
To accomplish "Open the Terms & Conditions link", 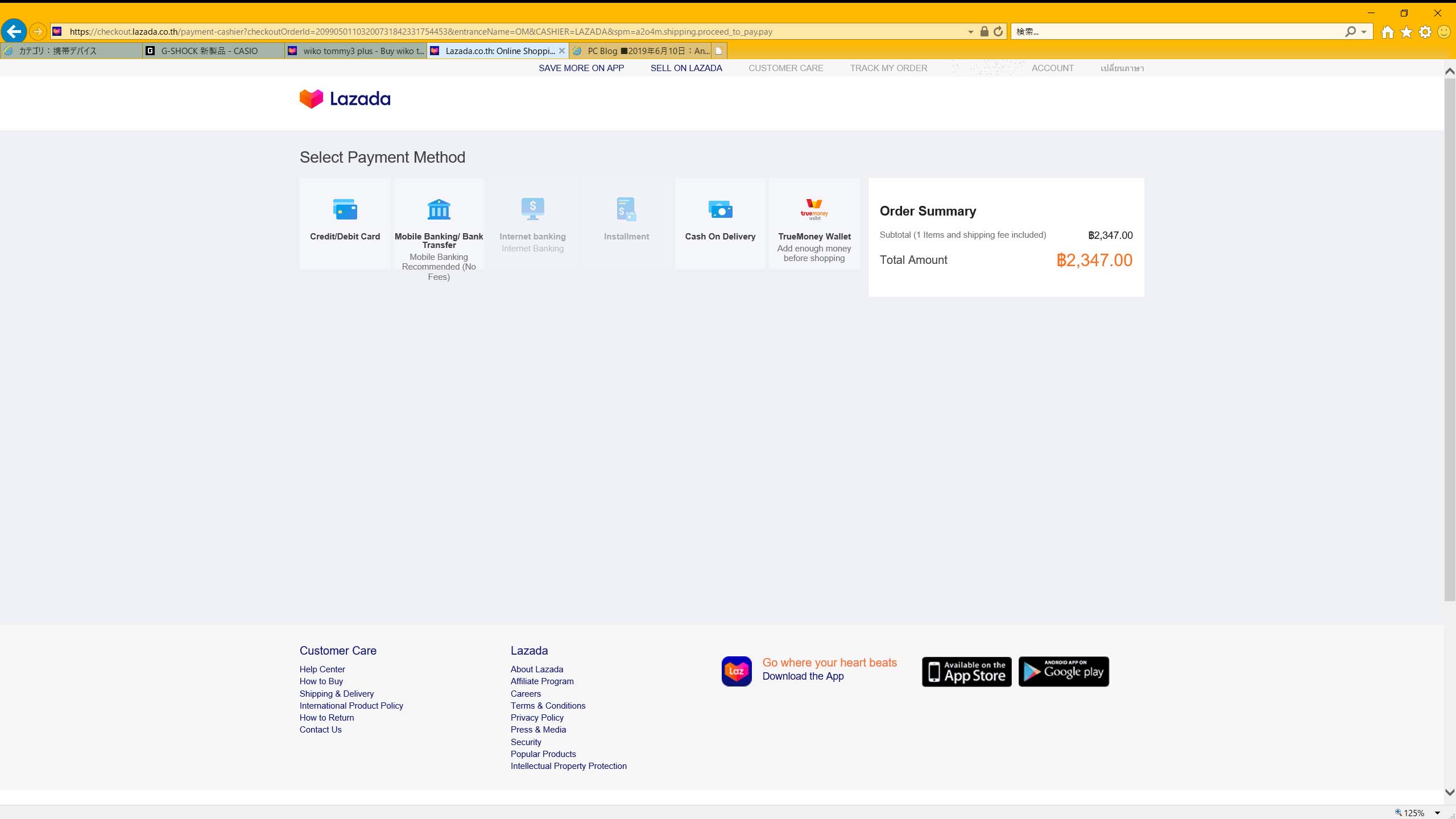I will tap(548, 706).
